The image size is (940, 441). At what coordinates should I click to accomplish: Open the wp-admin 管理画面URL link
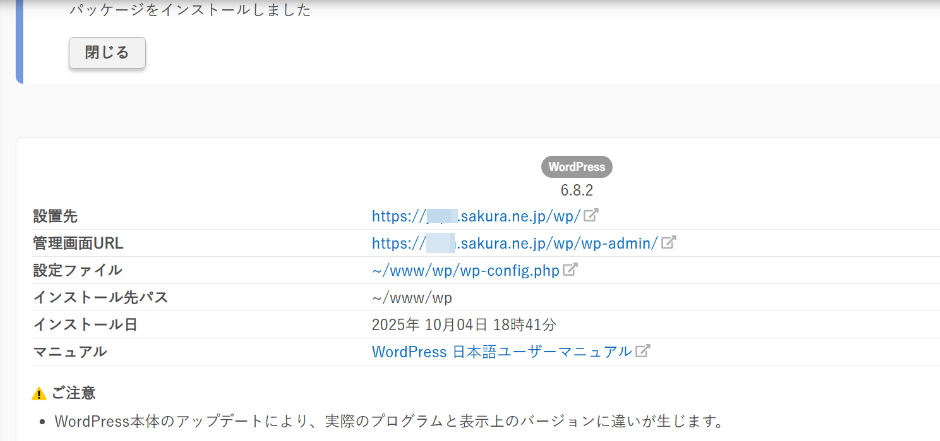[514, 243]
